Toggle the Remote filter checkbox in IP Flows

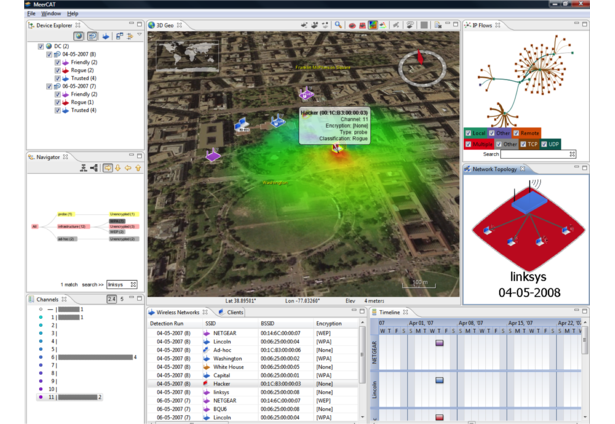pos(516,133)
